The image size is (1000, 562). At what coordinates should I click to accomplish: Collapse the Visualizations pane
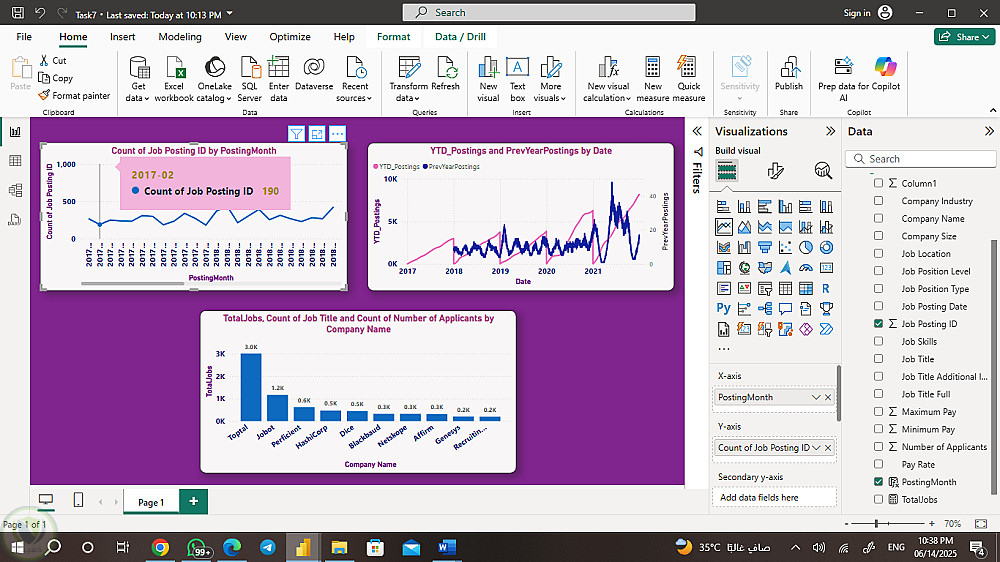tap(830, 131)
